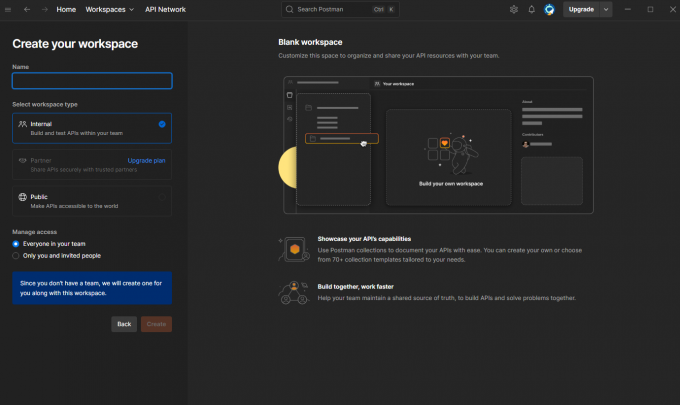Select the Public workspace type radio
This screenshot has width=680, height=405.
point(162,197)
